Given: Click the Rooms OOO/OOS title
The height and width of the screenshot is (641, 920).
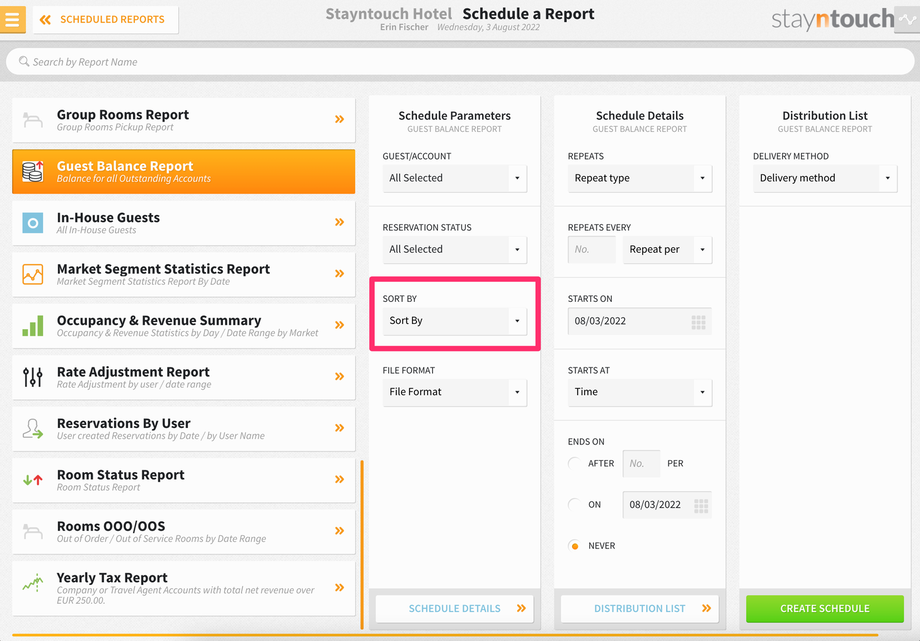Looking at the screenshot, I should [111, 526].
